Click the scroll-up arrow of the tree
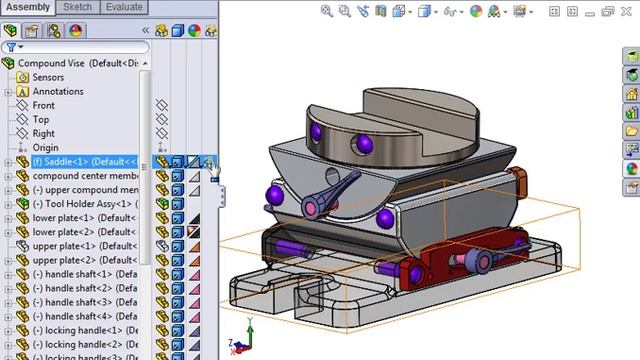The height and width of the screenshot is (360, 640). pyautogui.click(x=145, y=64)
